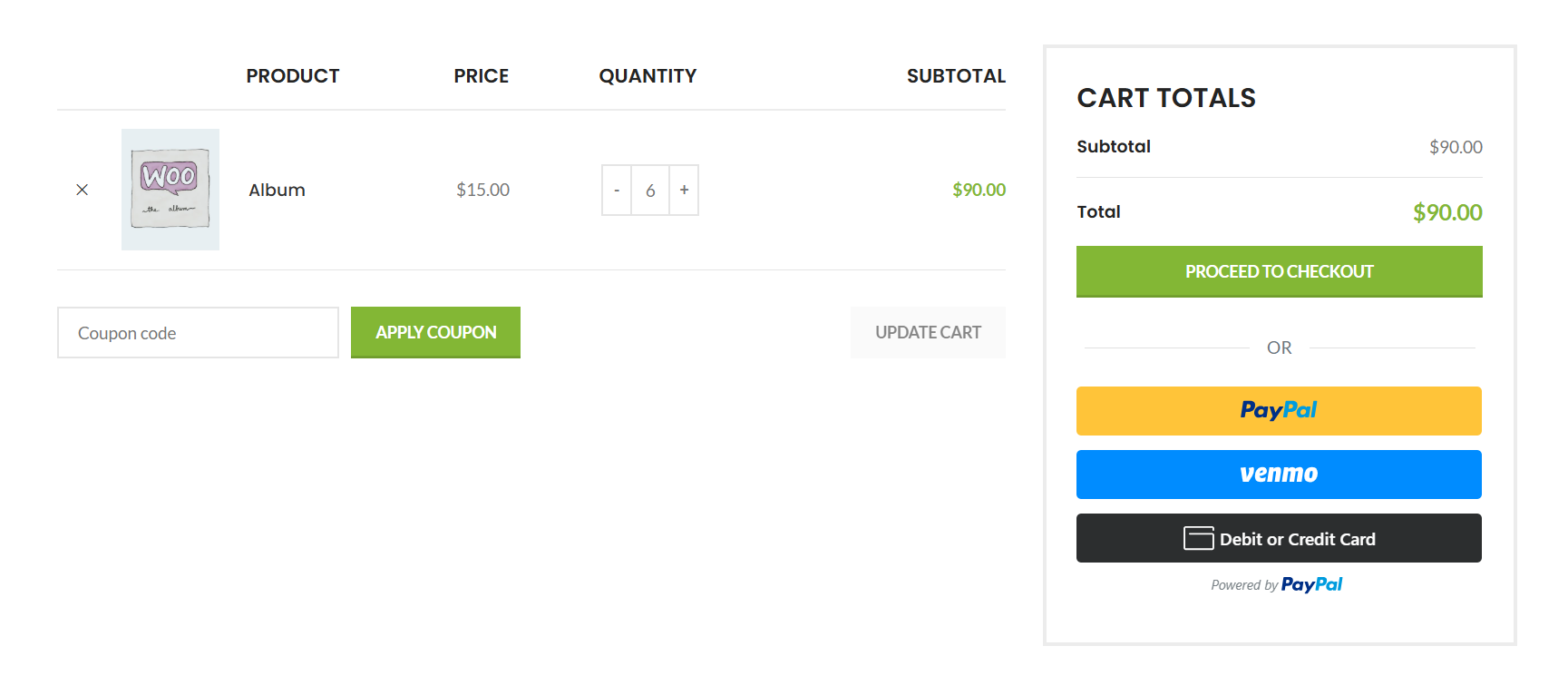The width and height of the screenshot is (1568, 695).
Task: Open the Album product link
Action: 277,191
